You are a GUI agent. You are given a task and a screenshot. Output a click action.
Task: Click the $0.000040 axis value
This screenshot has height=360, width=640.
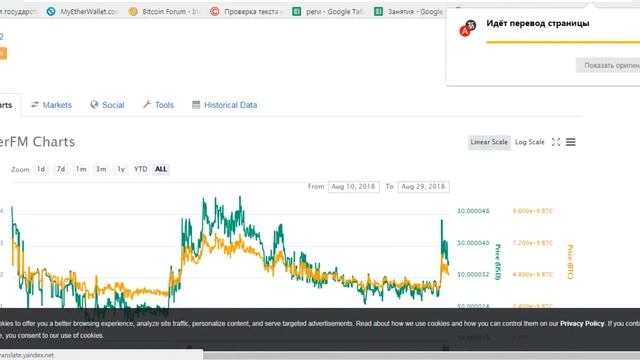tap(473, 243)
